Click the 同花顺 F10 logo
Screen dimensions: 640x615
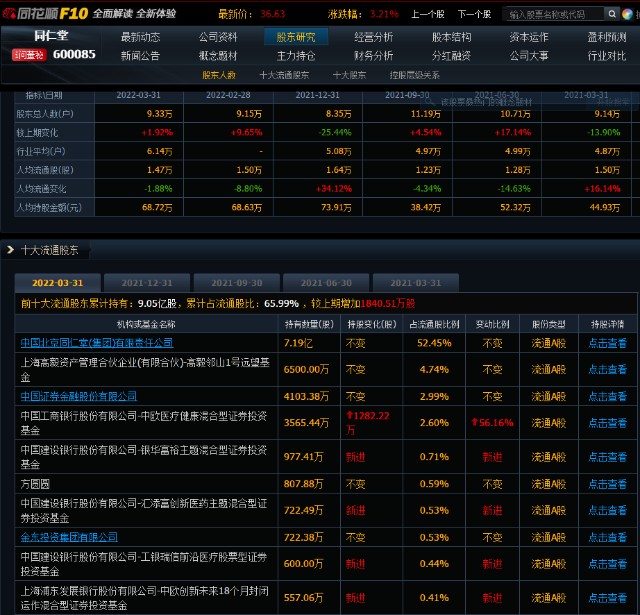point(45,14)
